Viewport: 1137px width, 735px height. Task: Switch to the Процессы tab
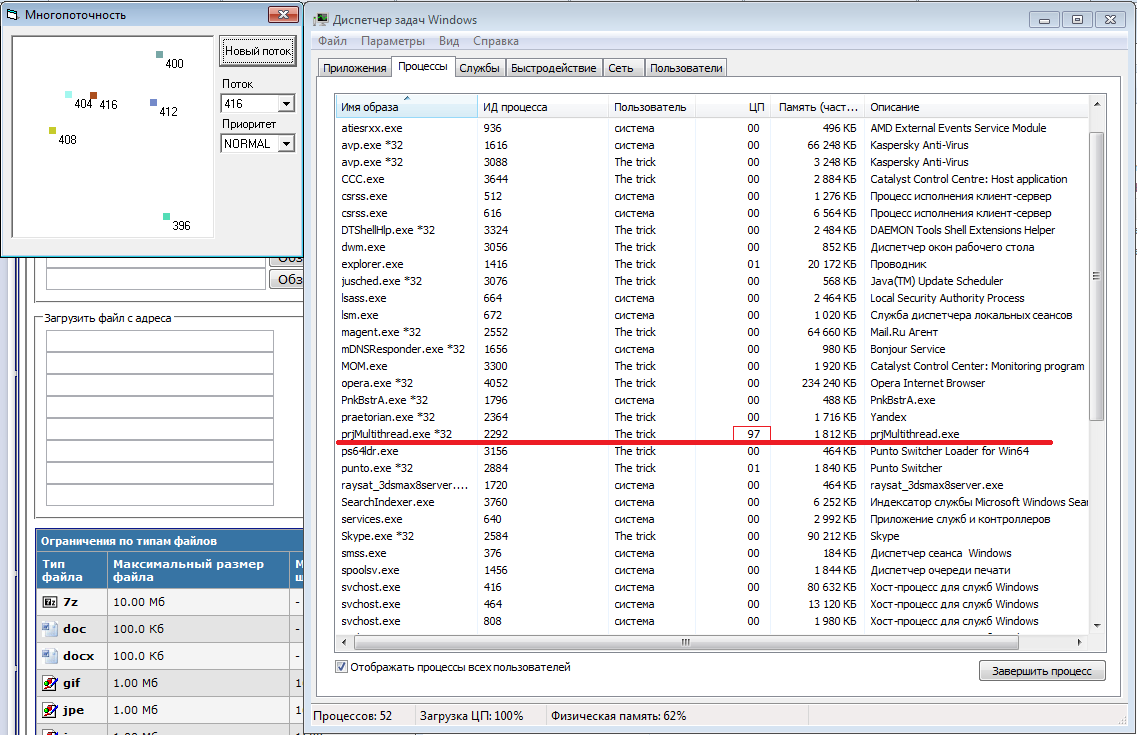point(423,67)
